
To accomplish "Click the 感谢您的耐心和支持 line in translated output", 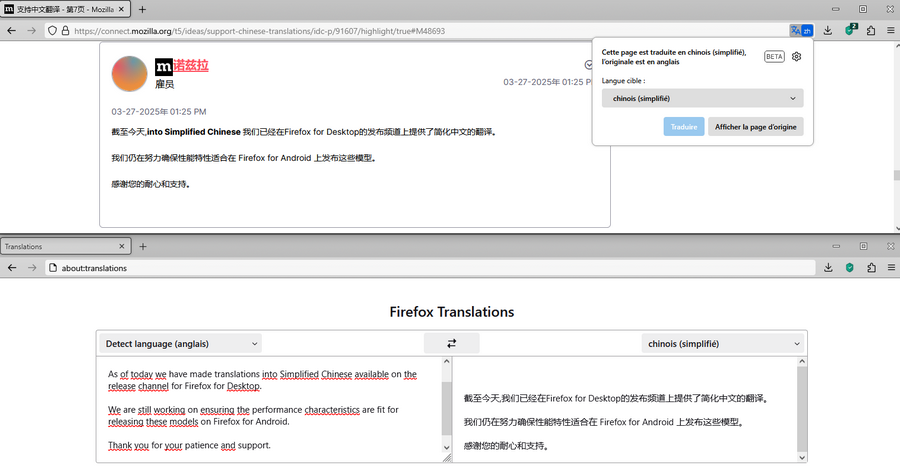I will 506,446.
